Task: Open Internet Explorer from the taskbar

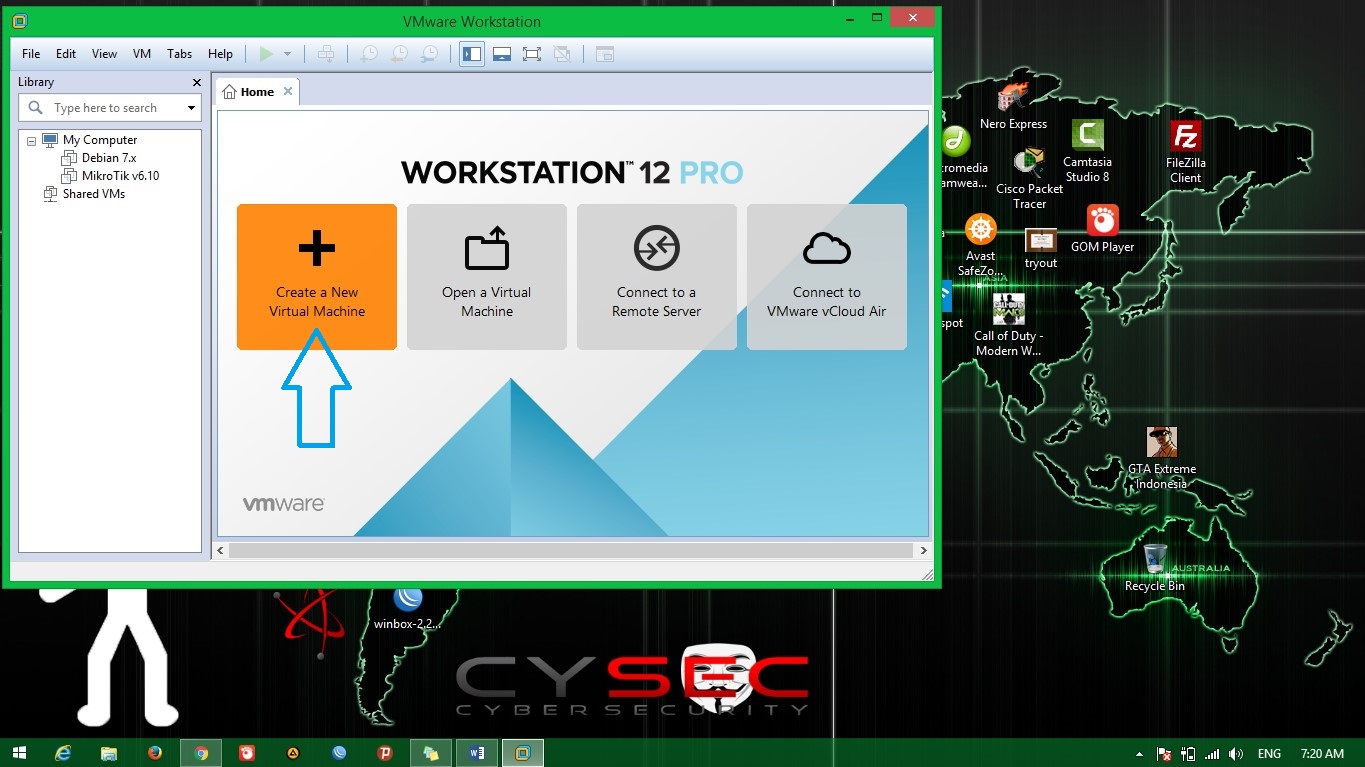Action: (64, 753)
